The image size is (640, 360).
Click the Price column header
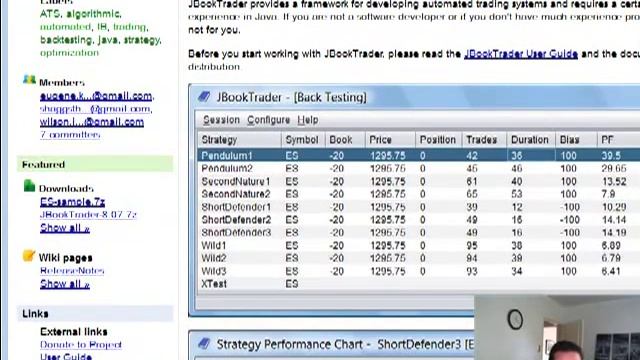[x=390, y=140]
